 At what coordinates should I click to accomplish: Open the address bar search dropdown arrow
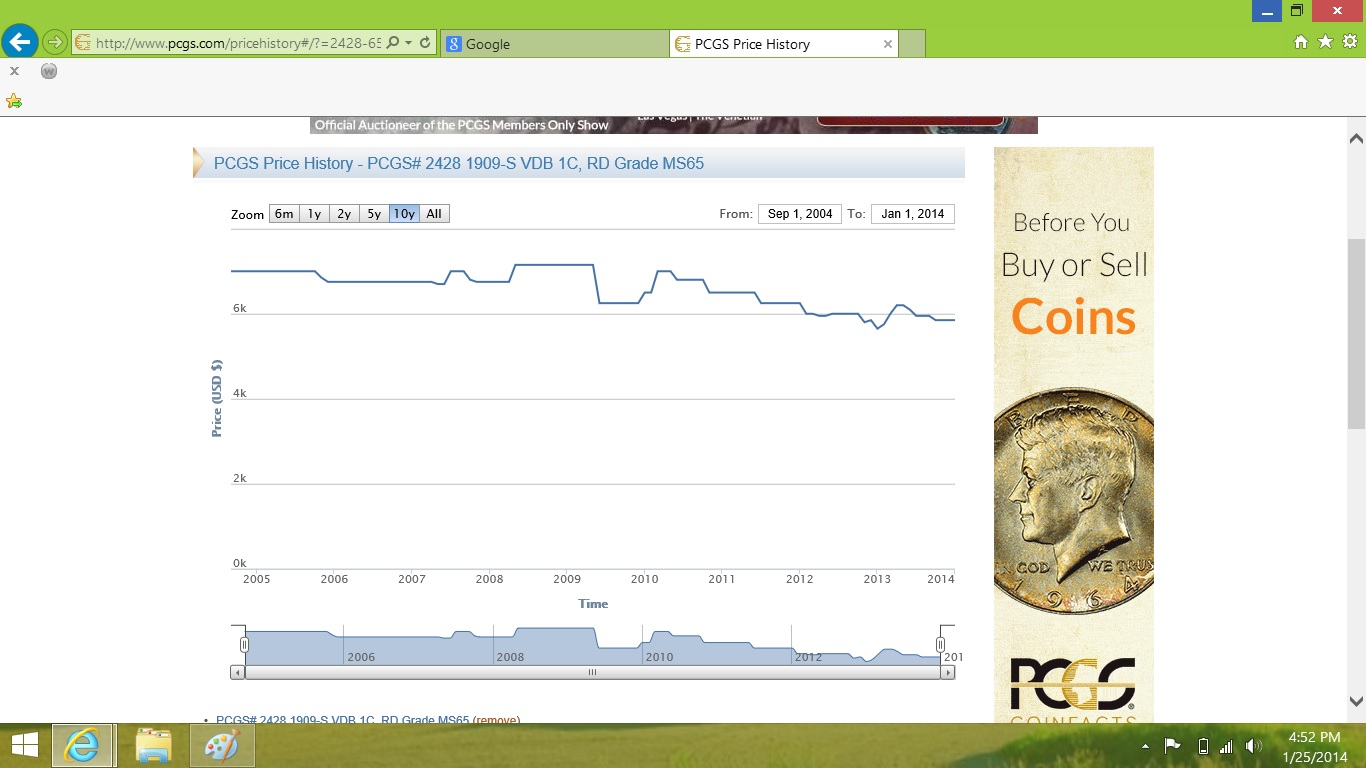pos(408,43)
